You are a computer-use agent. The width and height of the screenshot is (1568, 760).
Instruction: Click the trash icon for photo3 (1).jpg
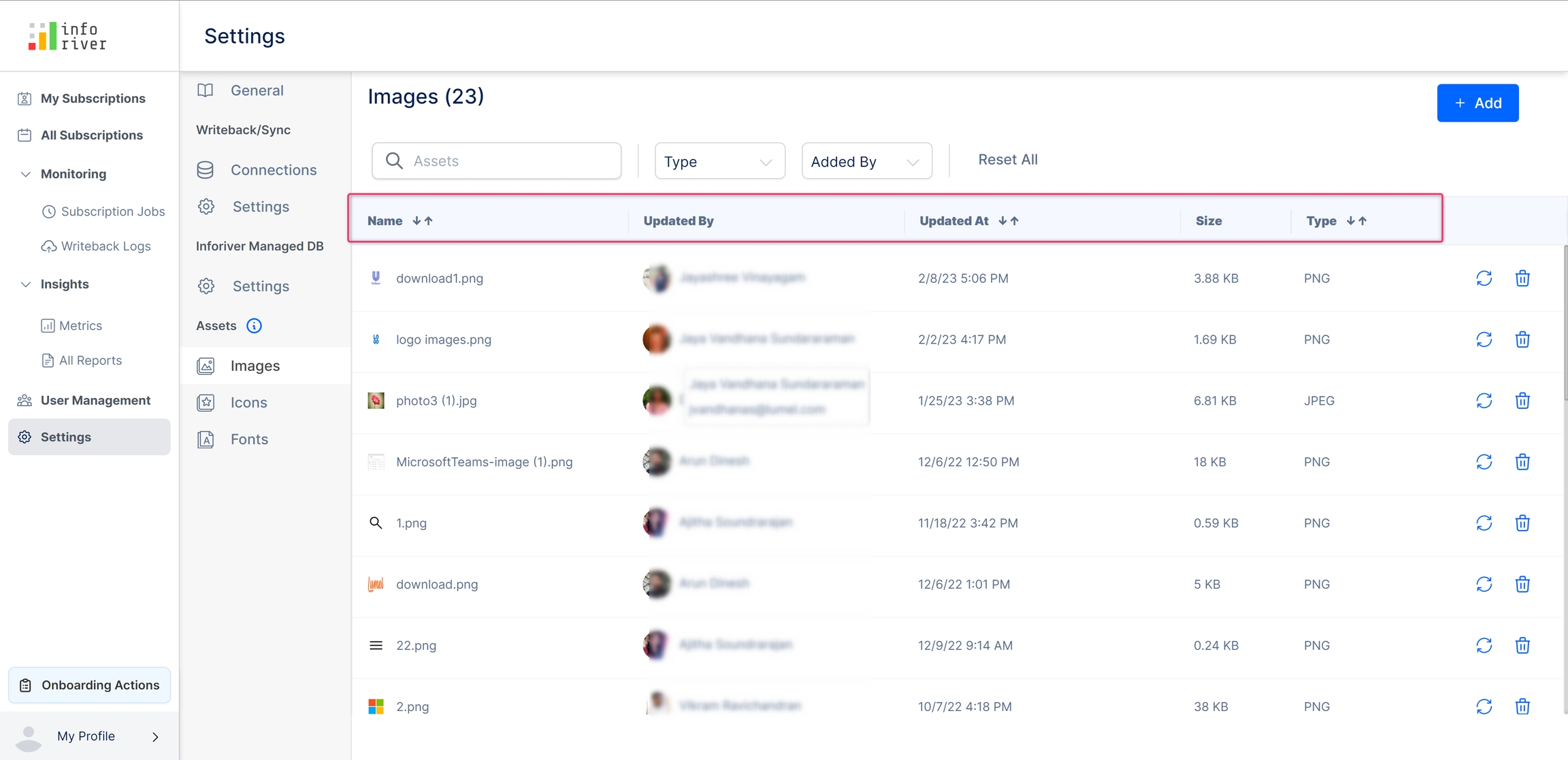(x=1522, y=401)
